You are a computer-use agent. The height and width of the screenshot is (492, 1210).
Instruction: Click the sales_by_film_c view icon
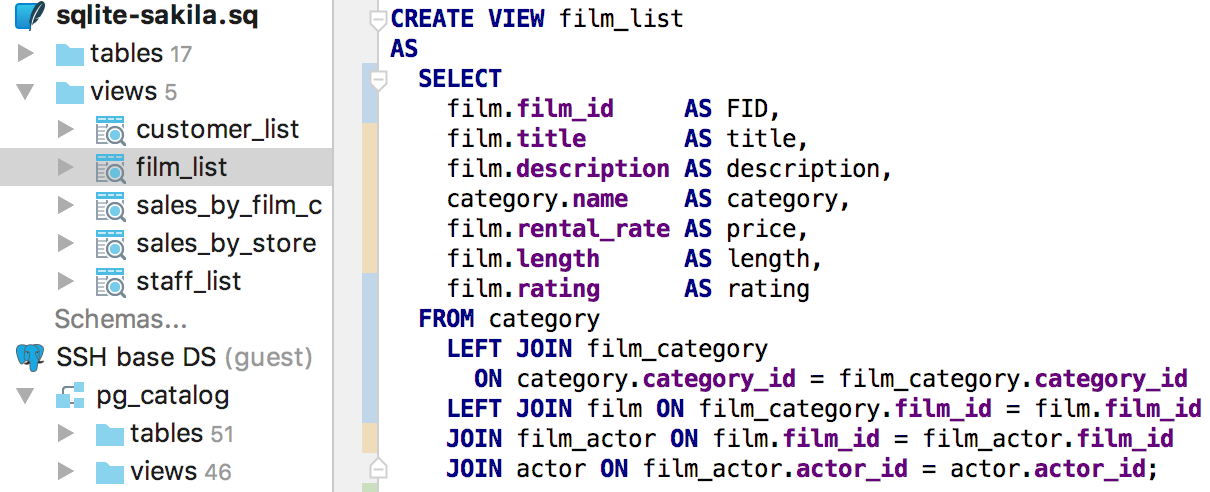click(x=109, y=206)
